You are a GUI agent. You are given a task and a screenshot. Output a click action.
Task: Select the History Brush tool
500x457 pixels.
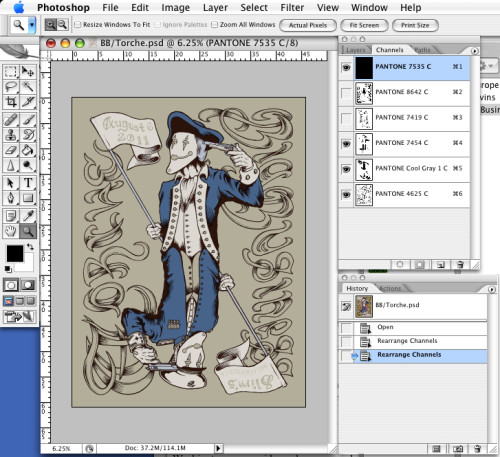point(28,135)
